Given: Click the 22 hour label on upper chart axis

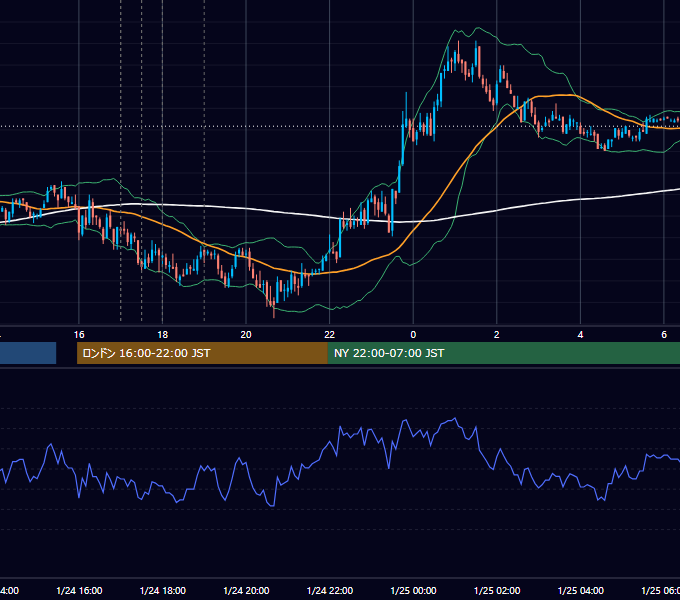Looking at the screenshot, I should point(330,335).
